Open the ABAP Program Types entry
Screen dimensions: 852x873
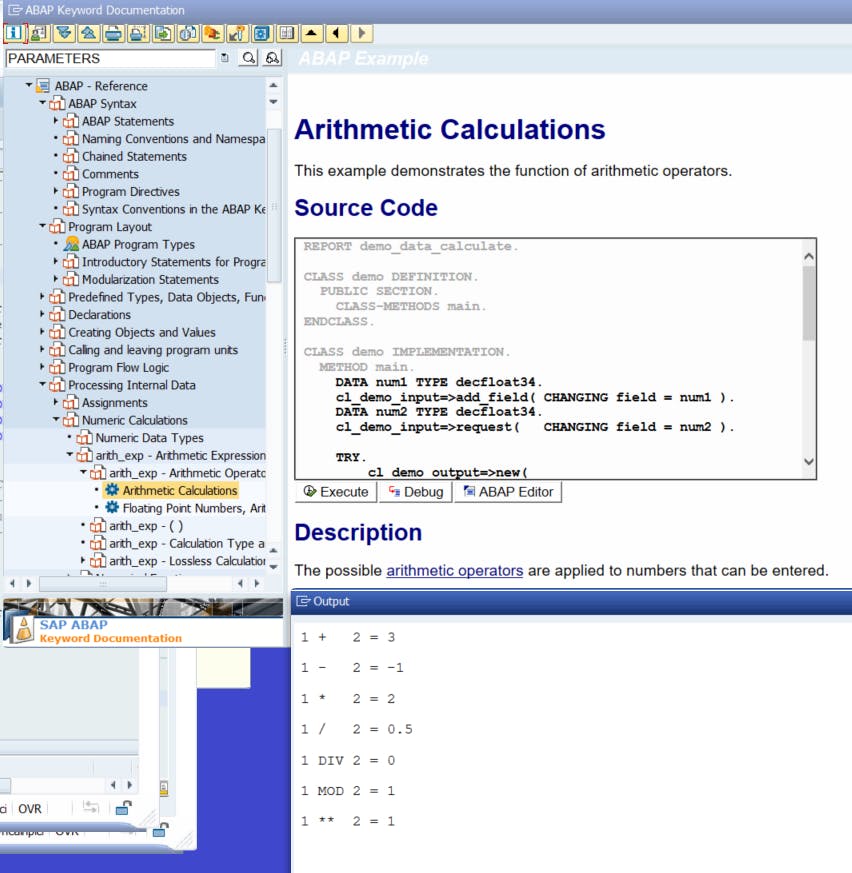[138, 244]
